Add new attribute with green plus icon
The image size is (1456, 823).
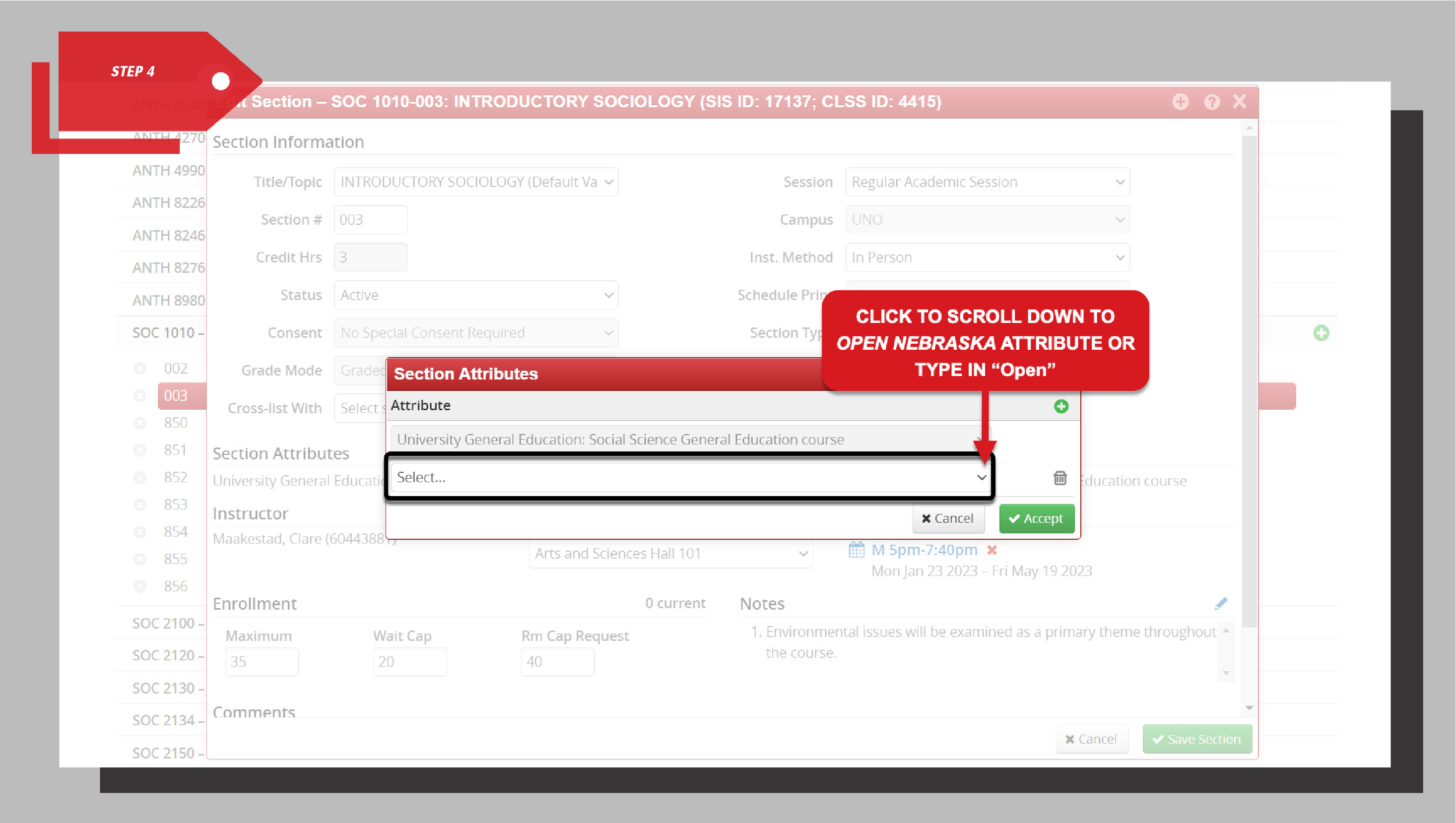[1061, 406]
